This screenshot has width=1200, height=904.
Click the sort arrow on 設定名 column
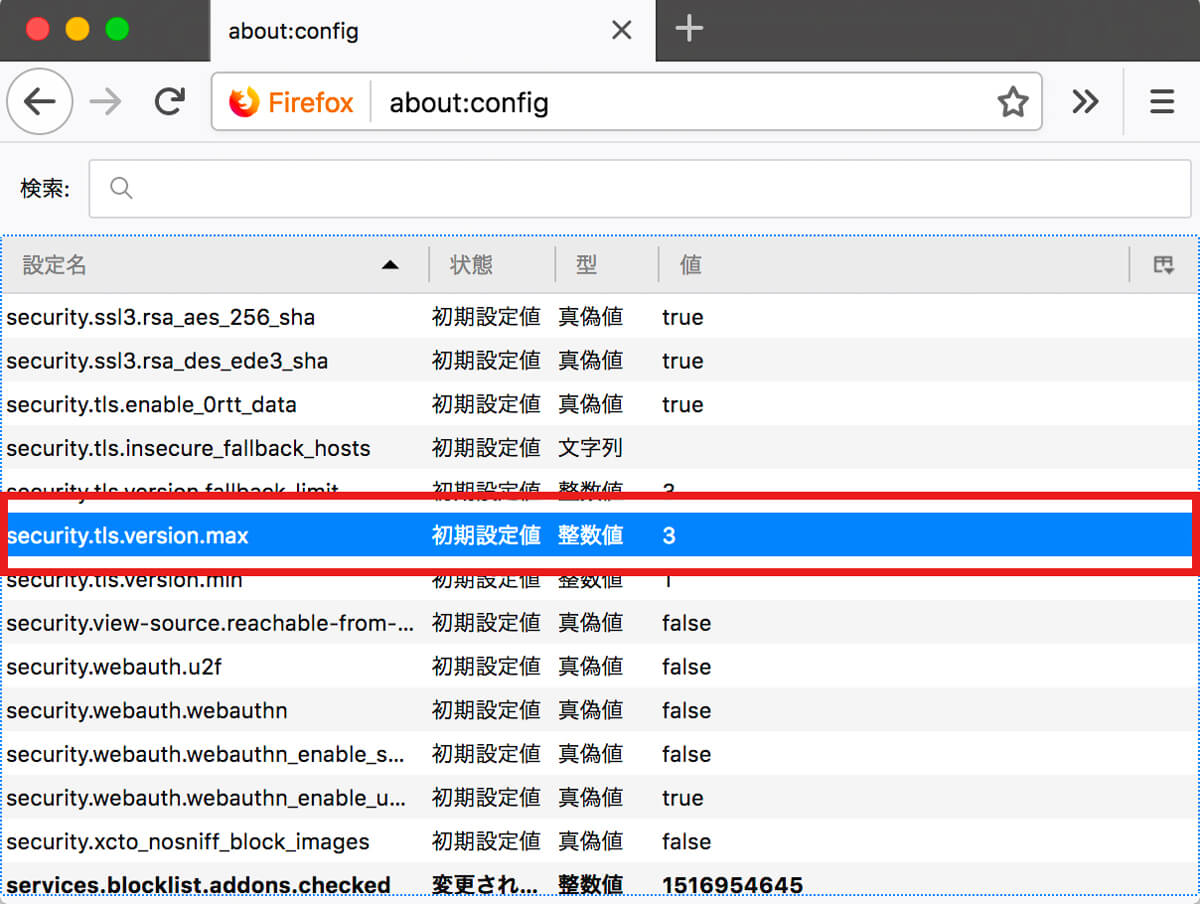click(389, 265)
